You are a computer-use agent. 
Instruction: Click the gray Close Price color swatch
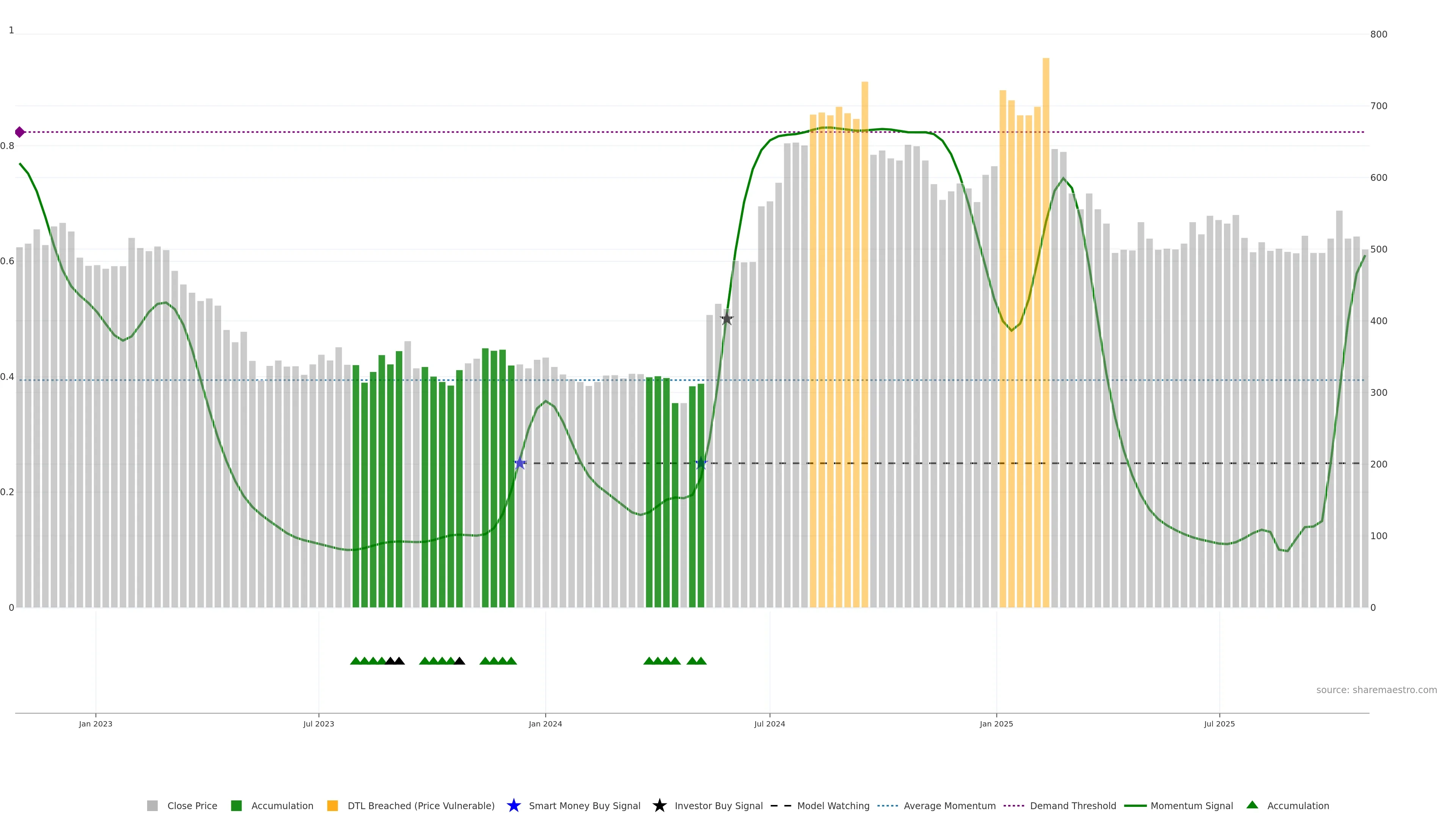point(152,805)
